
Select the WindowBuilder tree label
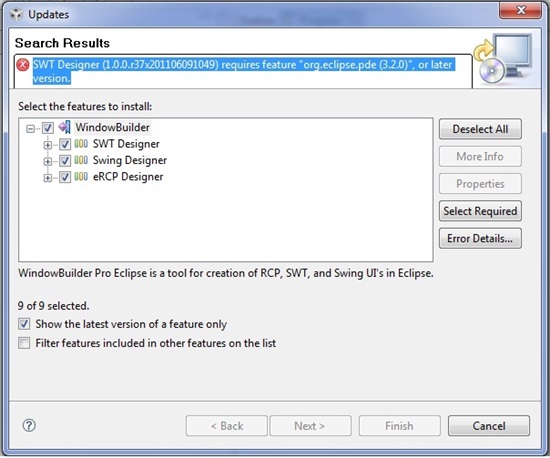pos(113,128)
